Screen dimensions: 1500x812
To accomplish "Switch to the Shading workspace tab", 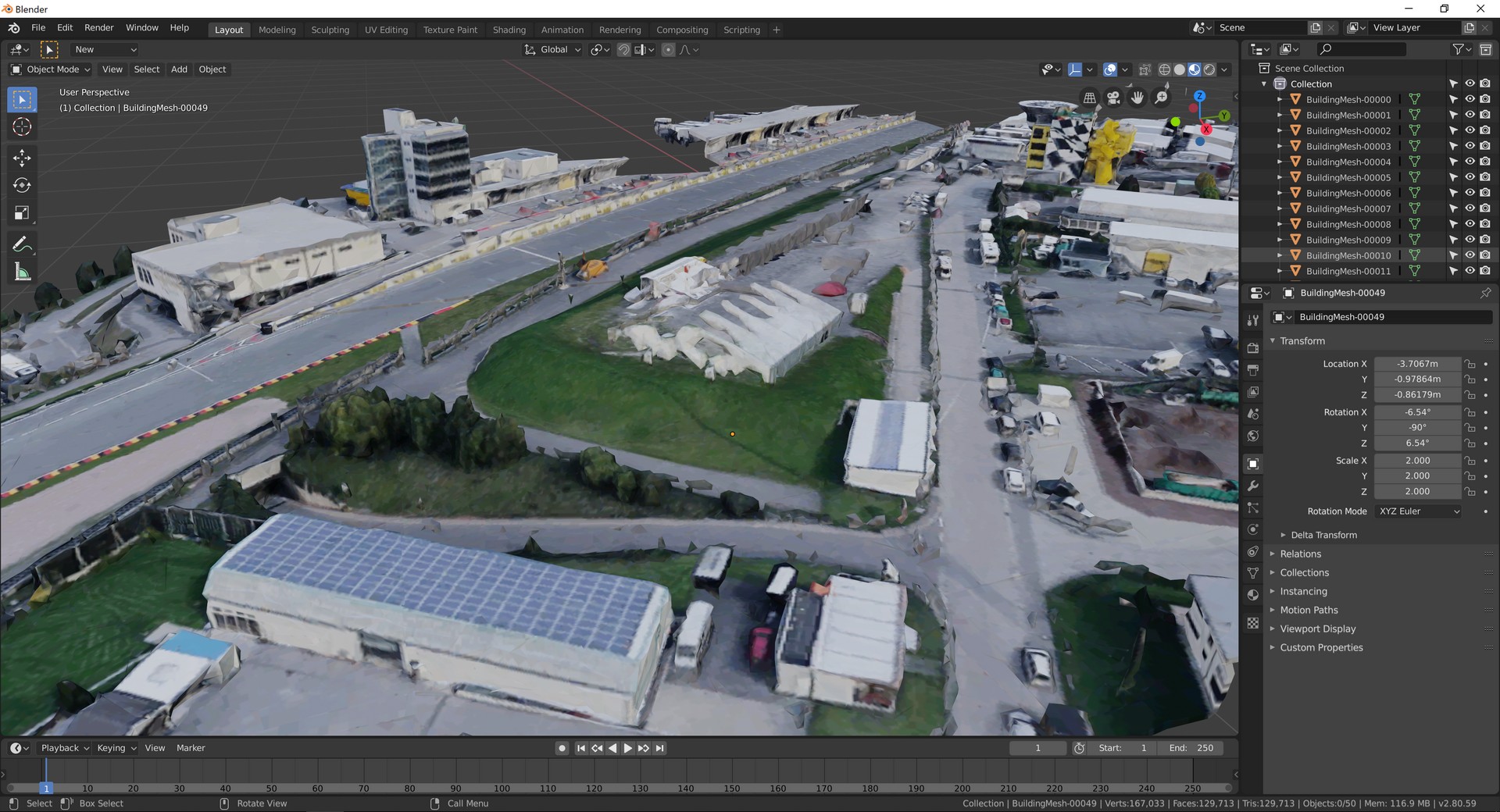I will pos(509,30).
